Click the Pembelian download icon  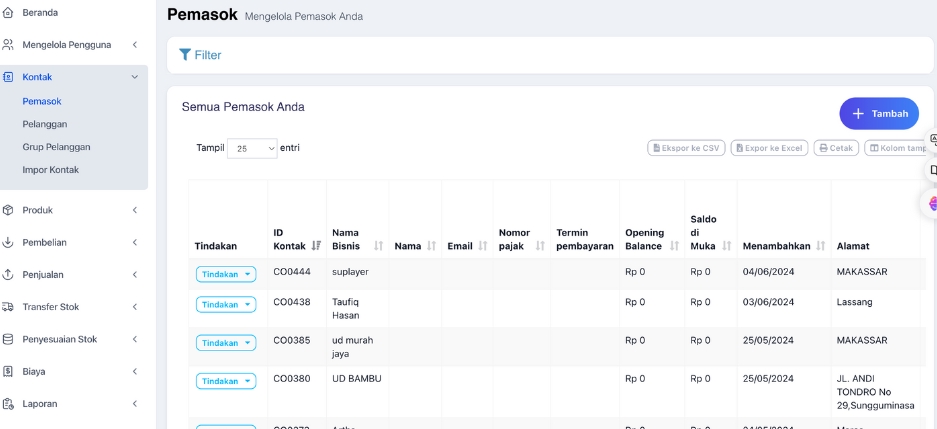[9, 242]
